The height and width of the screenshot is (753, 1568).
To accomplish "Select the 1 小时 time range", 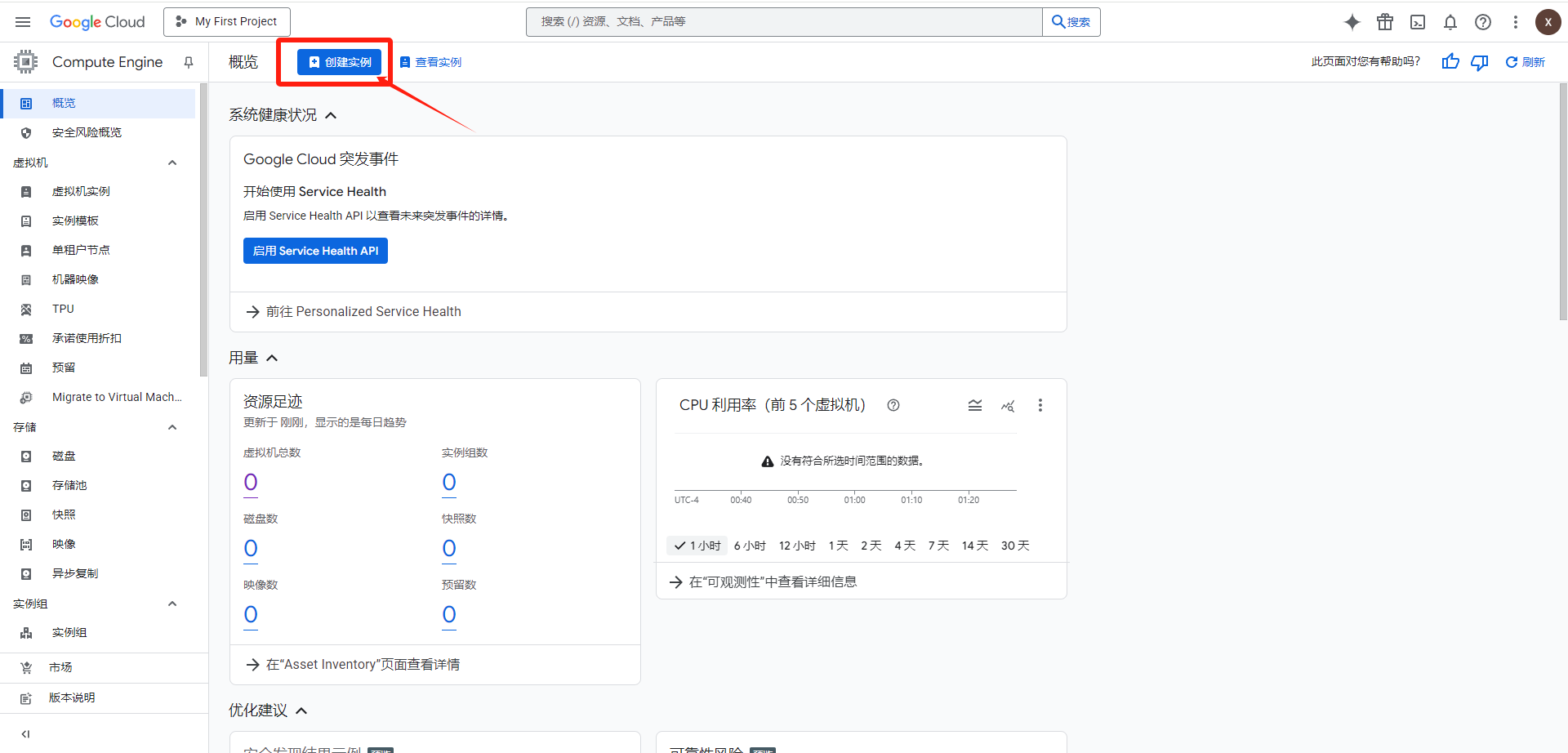I will pos(697,546).
